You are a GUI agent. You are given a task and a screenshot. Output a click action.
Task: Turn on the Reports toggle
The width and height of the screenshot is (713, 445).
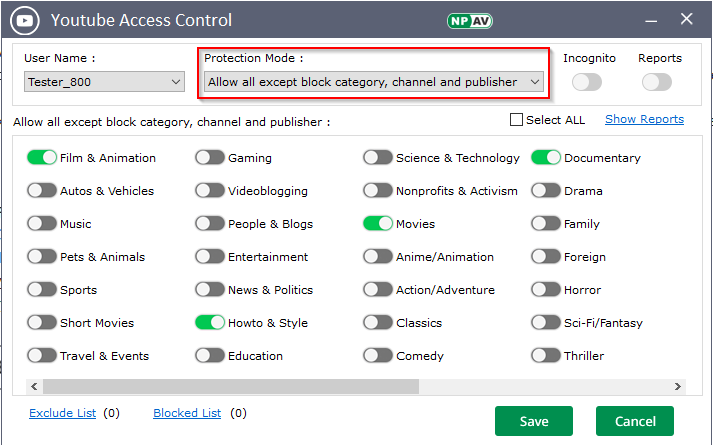pos(657,82)
